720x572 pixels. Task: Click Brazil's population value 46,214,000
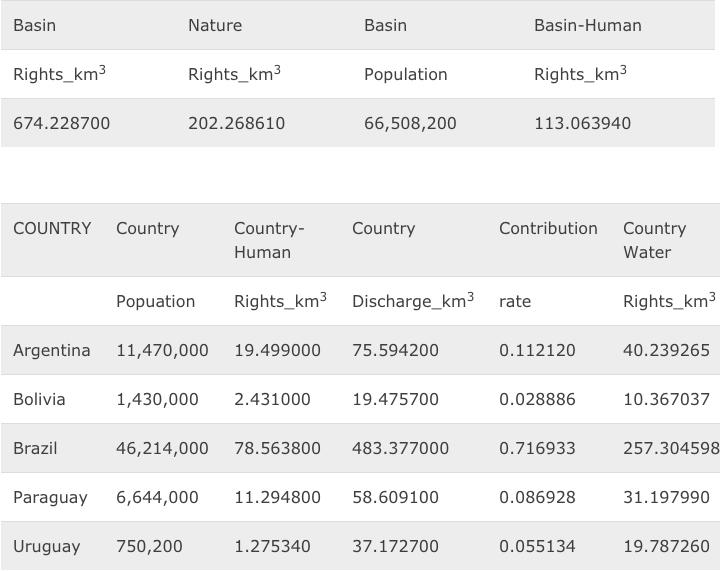pos(162,448)
